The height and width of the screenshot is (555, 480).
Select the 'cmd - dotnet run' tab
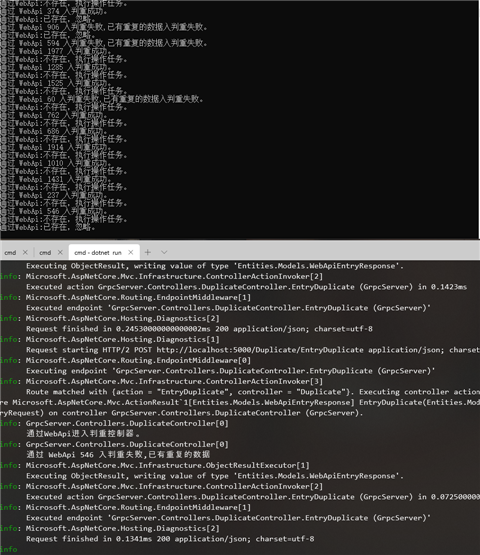(x=98, y=252)
